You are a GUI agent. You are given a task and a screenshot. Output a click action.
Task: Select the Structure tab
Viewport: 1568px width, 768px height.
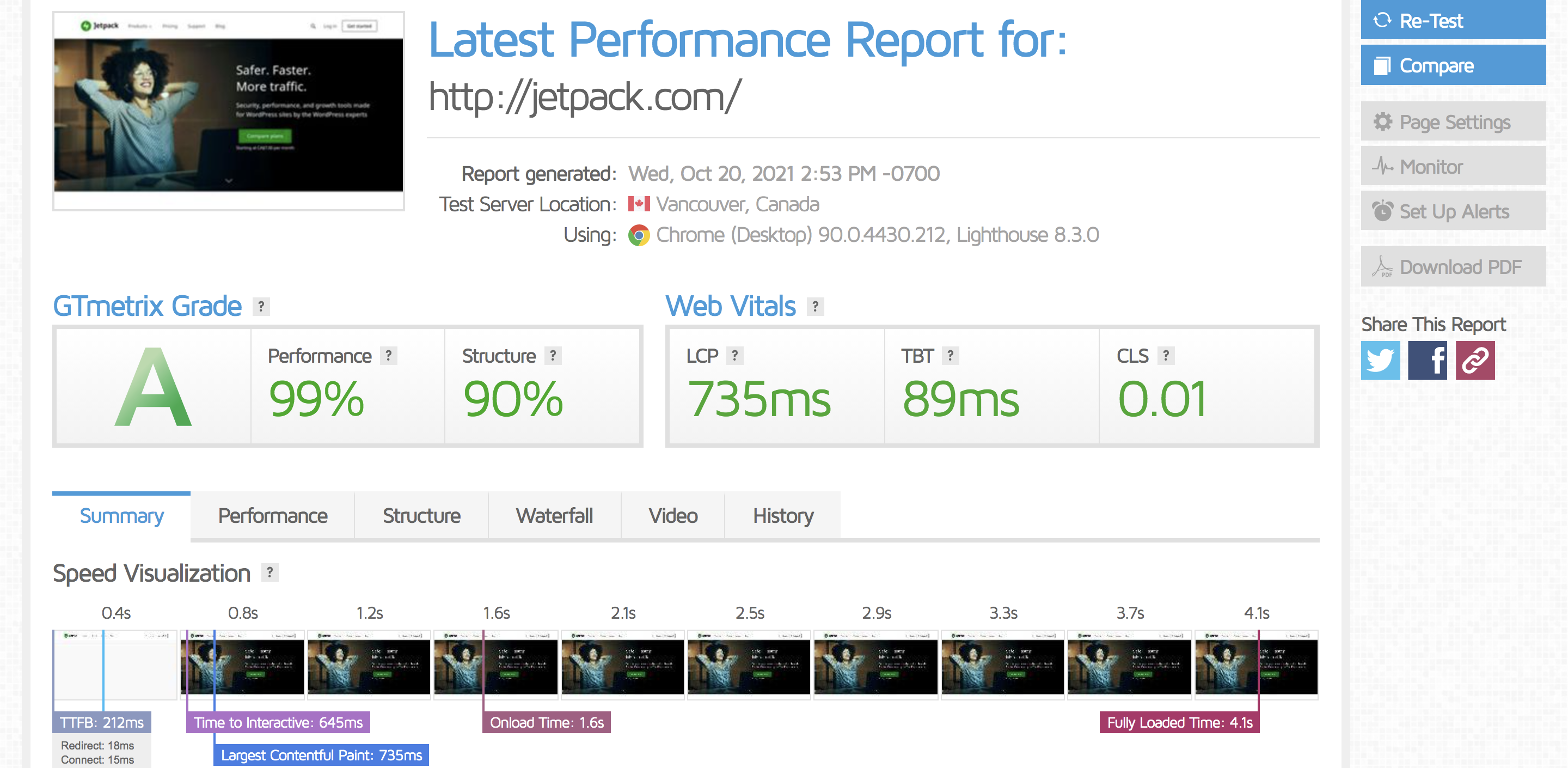click(x=421, y=515)
